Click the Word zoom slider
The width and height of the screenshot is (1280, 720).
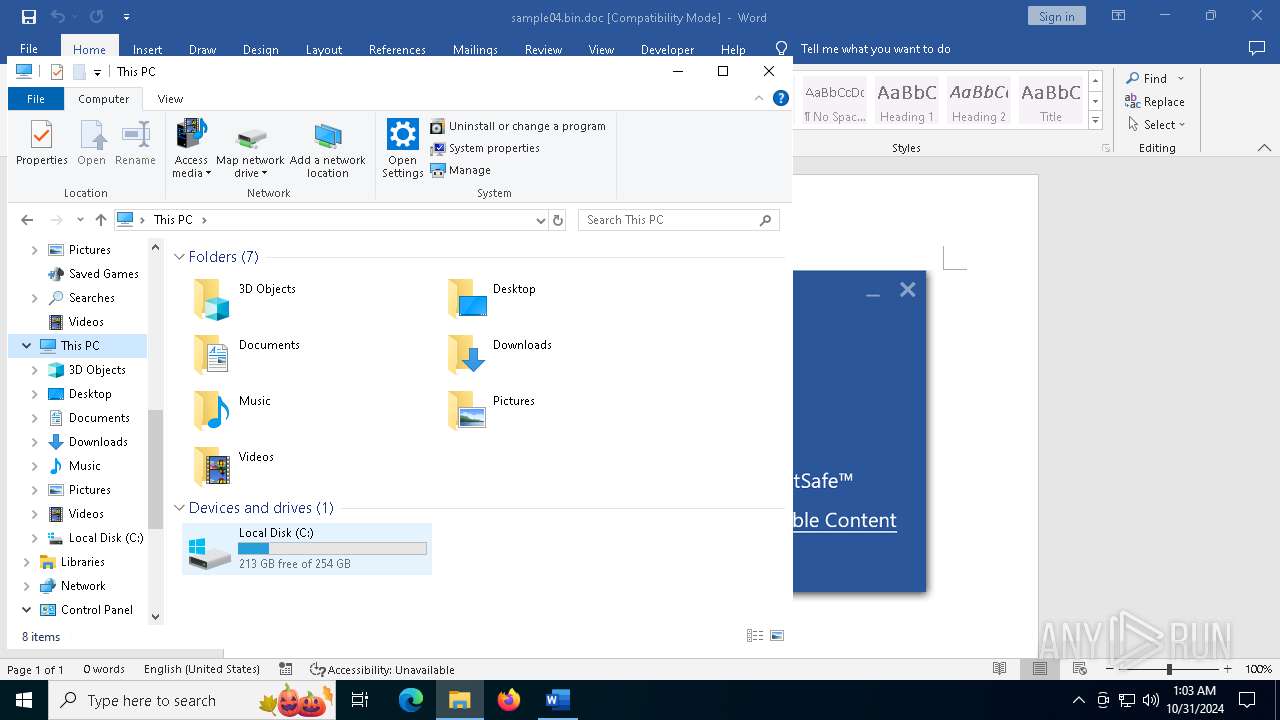[x=1169, y=669]
